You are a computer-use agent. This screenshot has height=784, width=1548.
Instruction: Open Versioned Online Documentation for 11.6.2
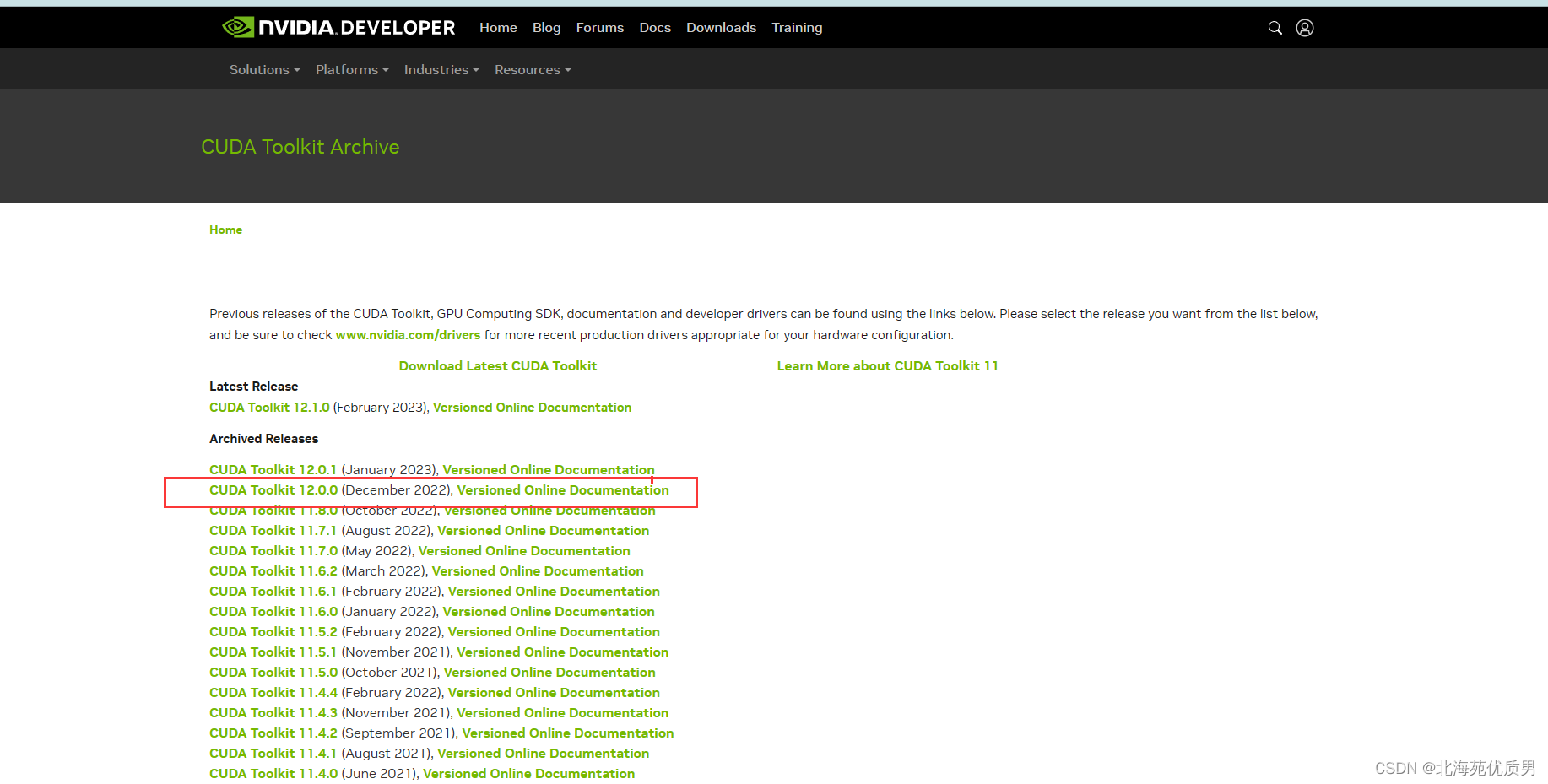pyautogui.click(x=538, y=571)
